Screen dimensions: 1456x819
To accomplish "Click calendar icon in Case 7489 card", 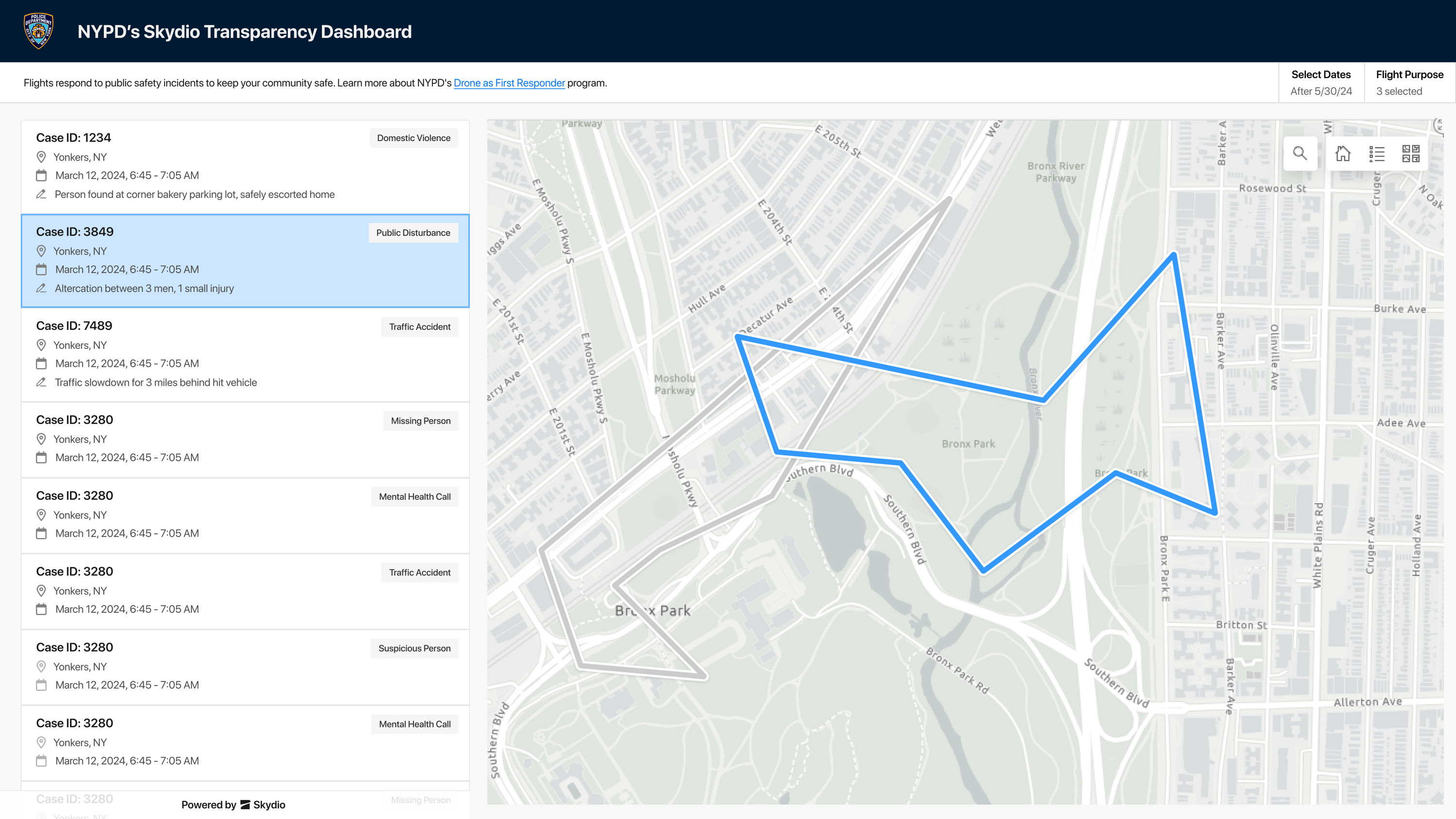I will [x=41, y=363].
